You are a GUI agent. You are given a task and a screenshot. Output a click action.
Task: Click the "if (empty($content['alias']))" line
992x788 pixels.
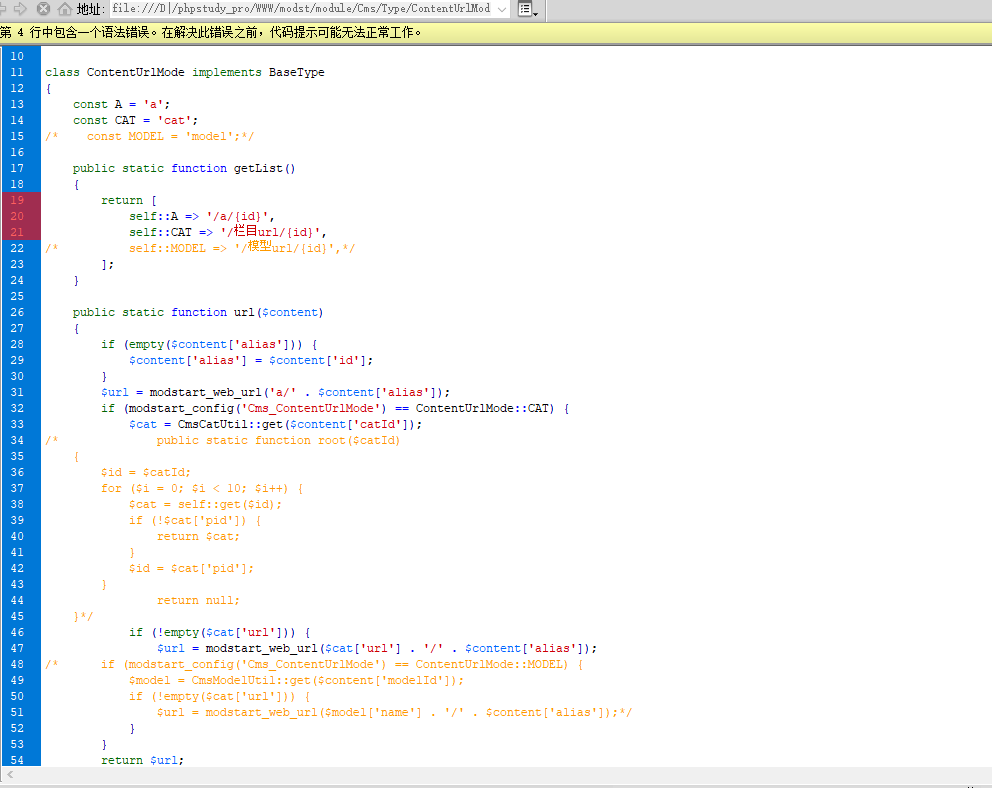(209, 345)
